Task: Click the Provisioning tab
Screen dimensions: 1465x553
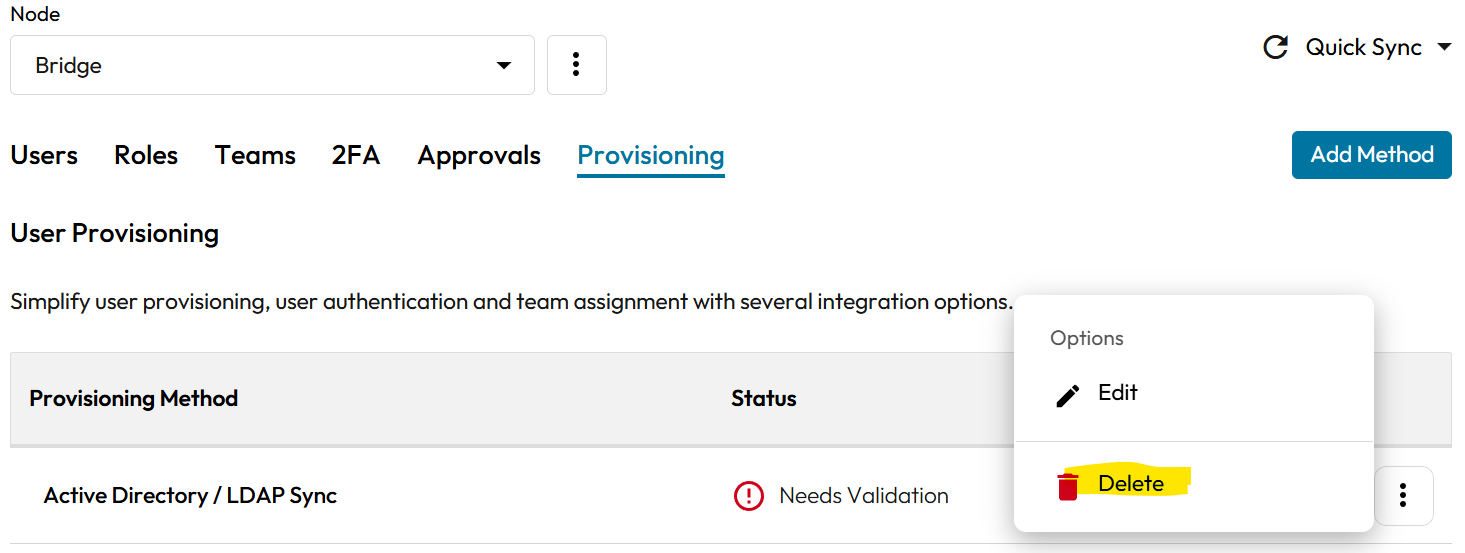Action: pos(651,156)
